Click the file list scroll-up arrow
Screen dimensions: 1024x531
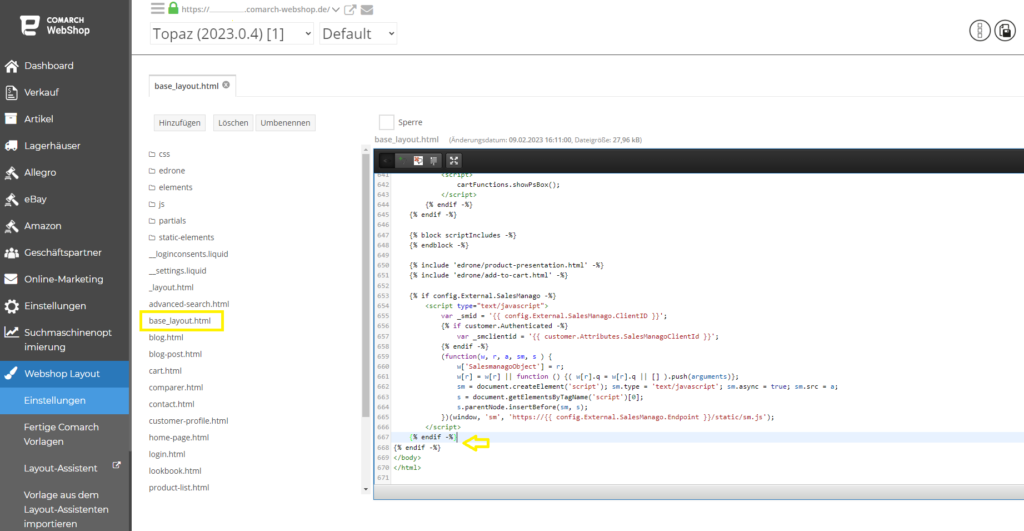click(366, 150)
